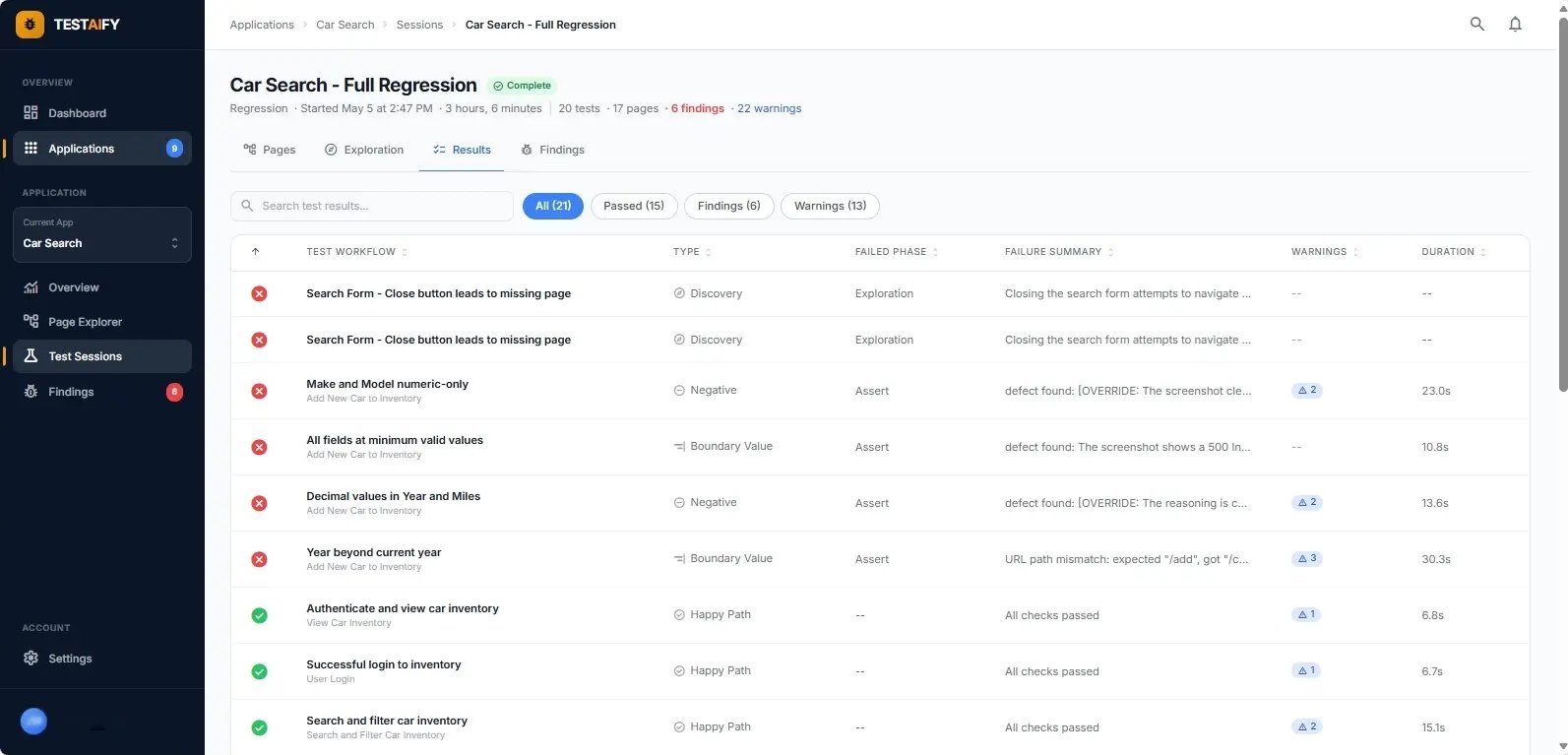
Task: Click the passed status icon for Authenticate and view car inventory
Action: tap(259, 615)
